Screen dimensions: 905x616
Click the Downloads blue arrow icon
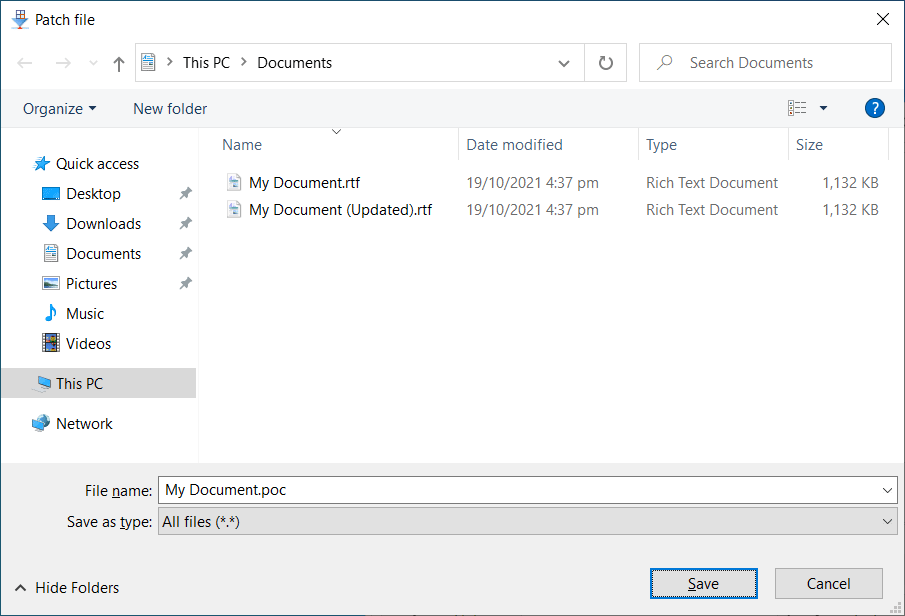(51, 223)
